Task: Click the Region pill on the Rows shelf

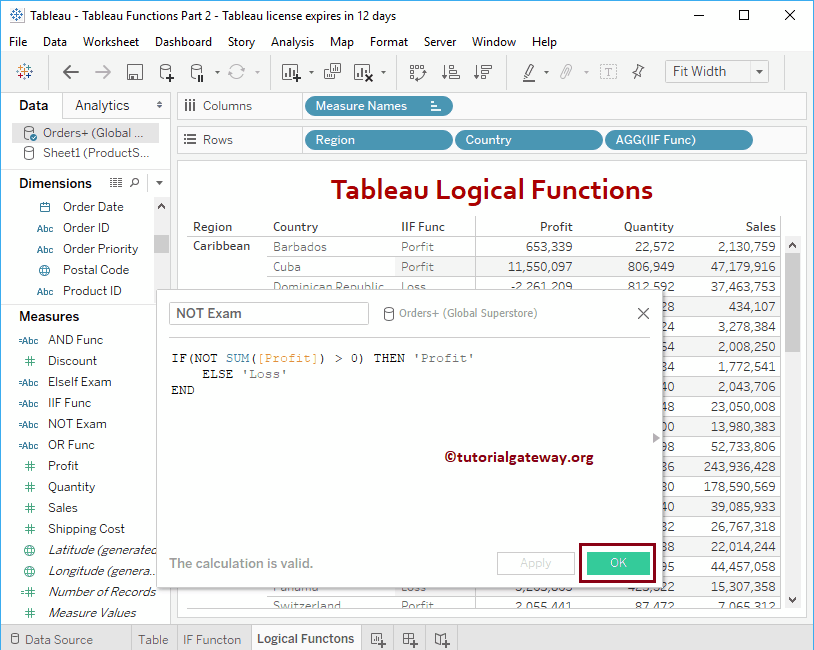Action: pyautogui.click(x=378, y=140)
